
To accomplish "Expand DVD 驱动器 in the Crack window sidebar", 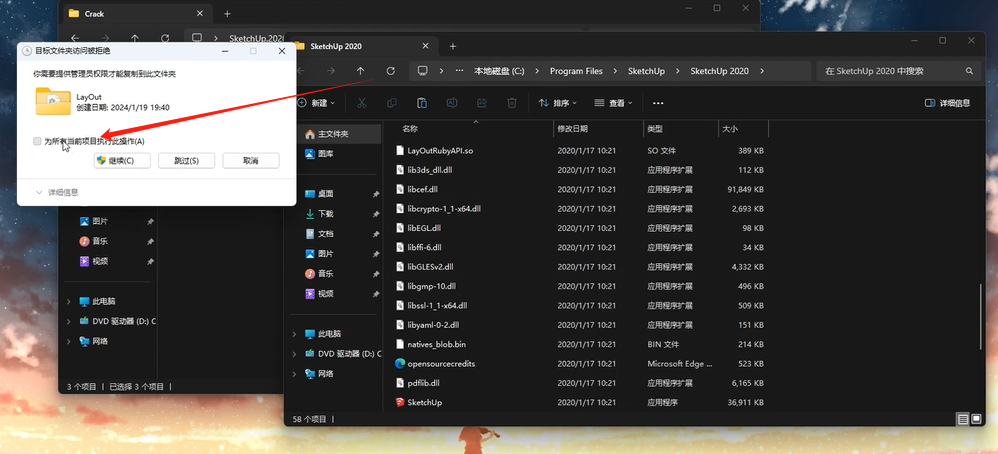I will [69, 322].
